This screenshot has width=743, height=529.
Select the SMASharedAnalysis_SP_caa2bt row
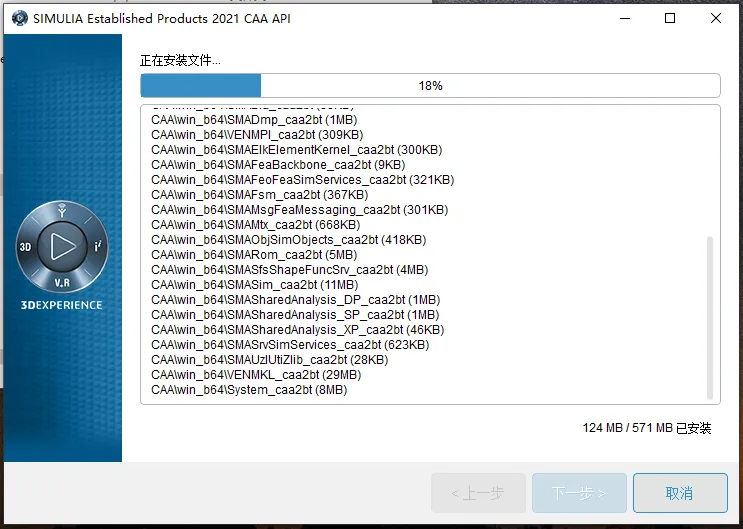click(295, 315)
